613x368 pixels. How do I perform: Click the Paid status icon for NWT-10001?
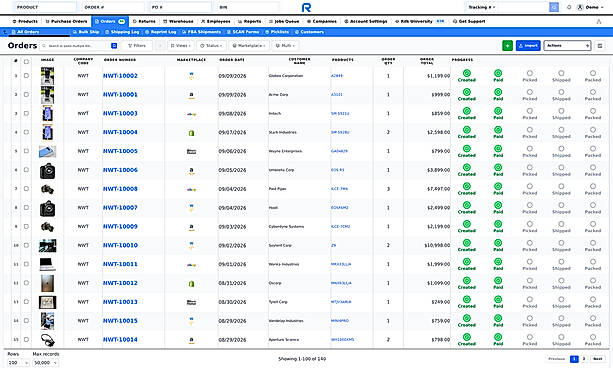498,92
